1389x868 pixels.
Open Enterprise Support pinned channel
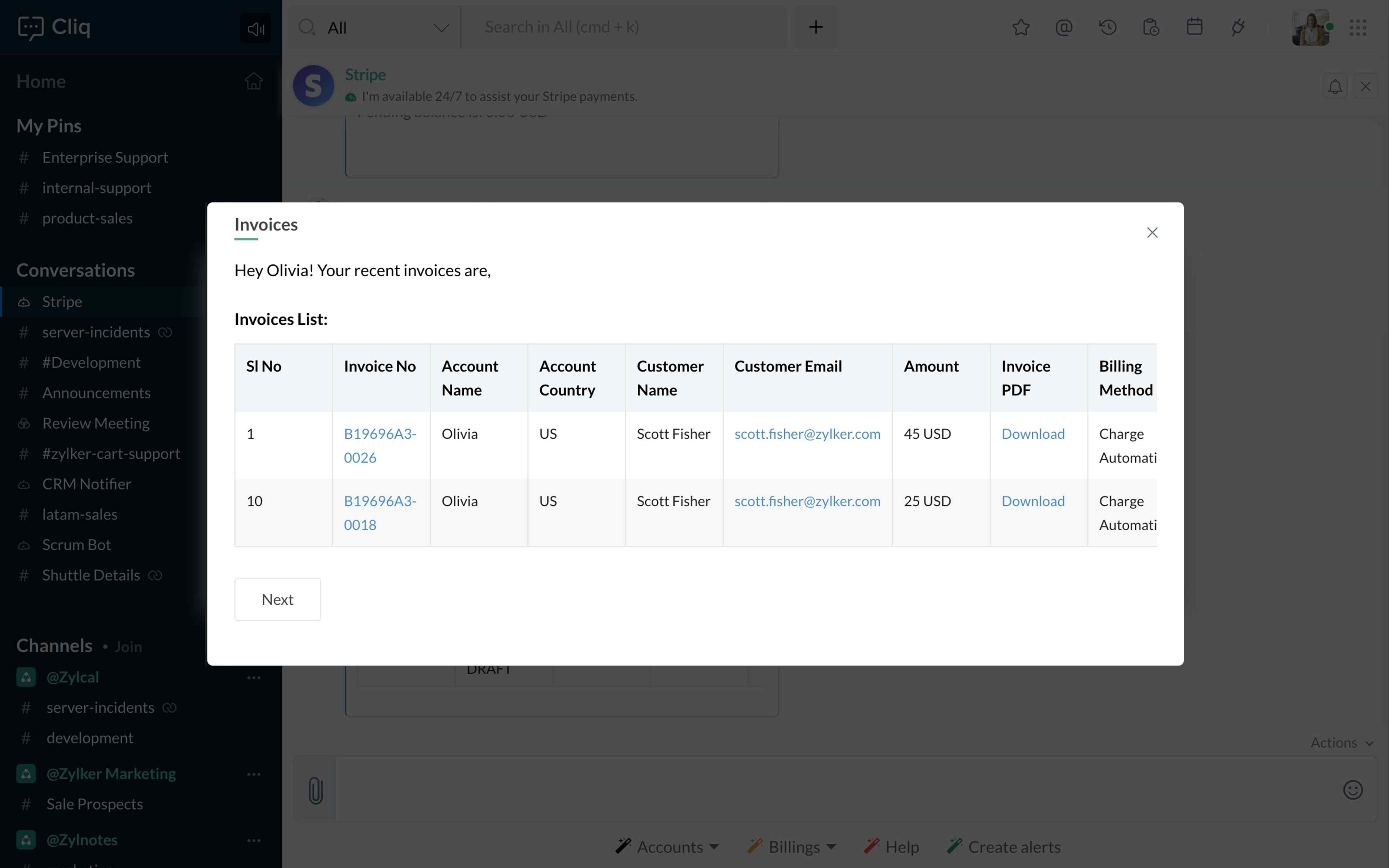pos(105,157)
